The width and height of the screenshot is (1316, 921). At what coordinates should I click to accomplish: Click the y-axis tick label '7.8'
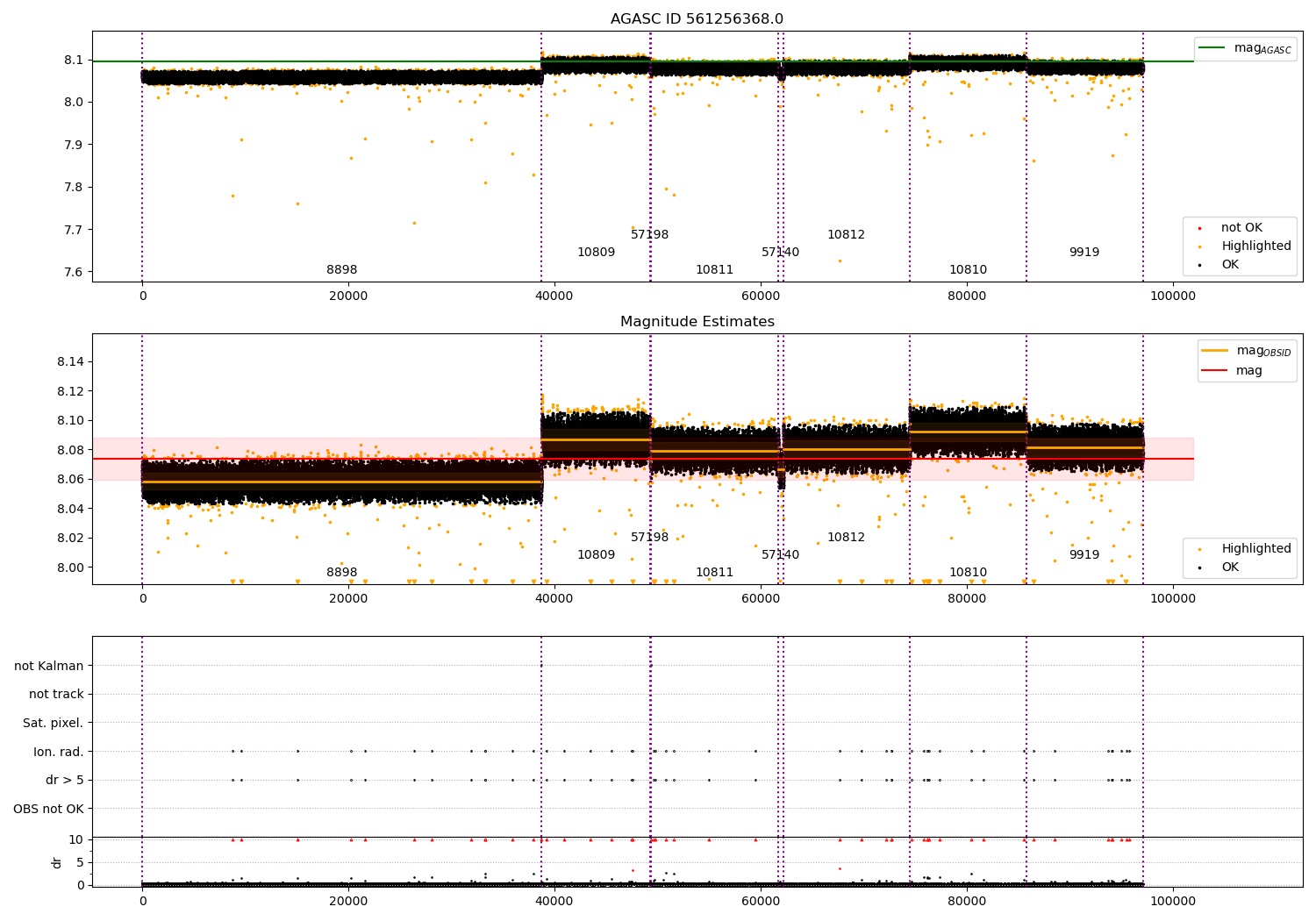[75, 187]
